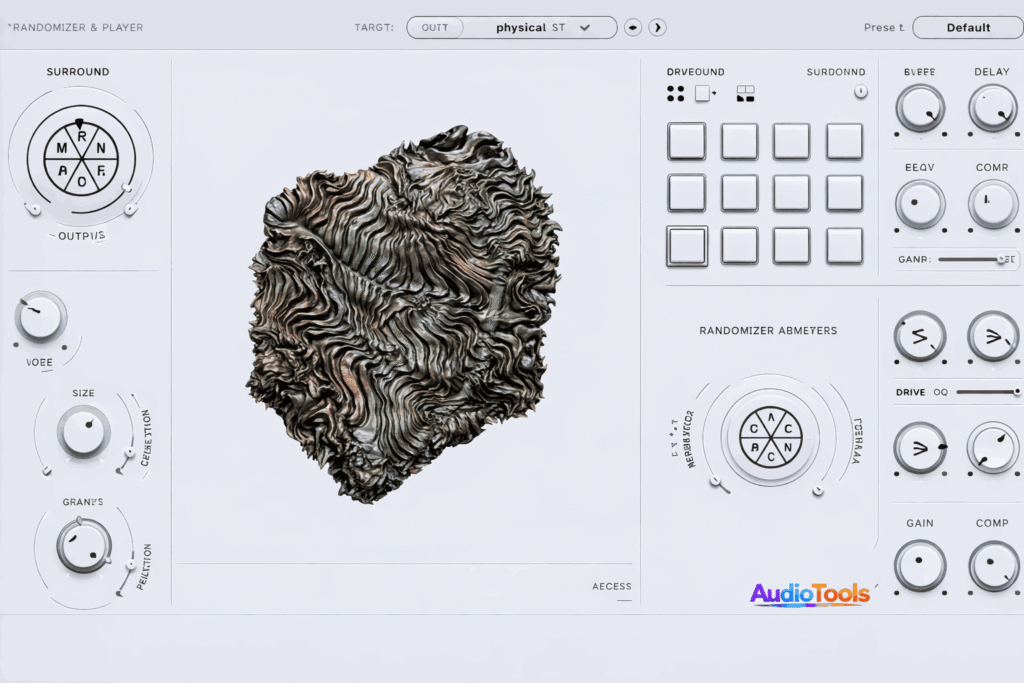This screenshot has width=1024, height=683.
Task: Click the Randomizer & Player title
Action: point(76,28)
